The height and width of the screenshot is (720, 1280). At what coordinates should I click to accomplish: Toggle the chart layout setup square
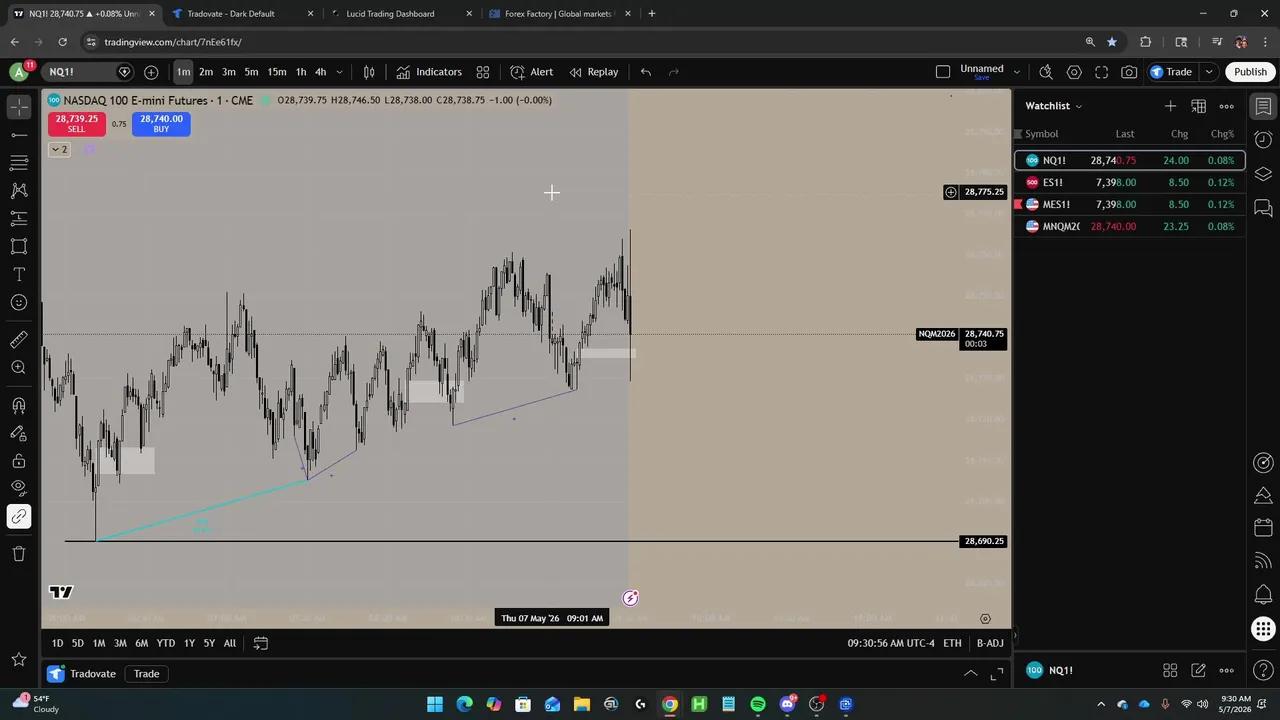tap(943, 72)
